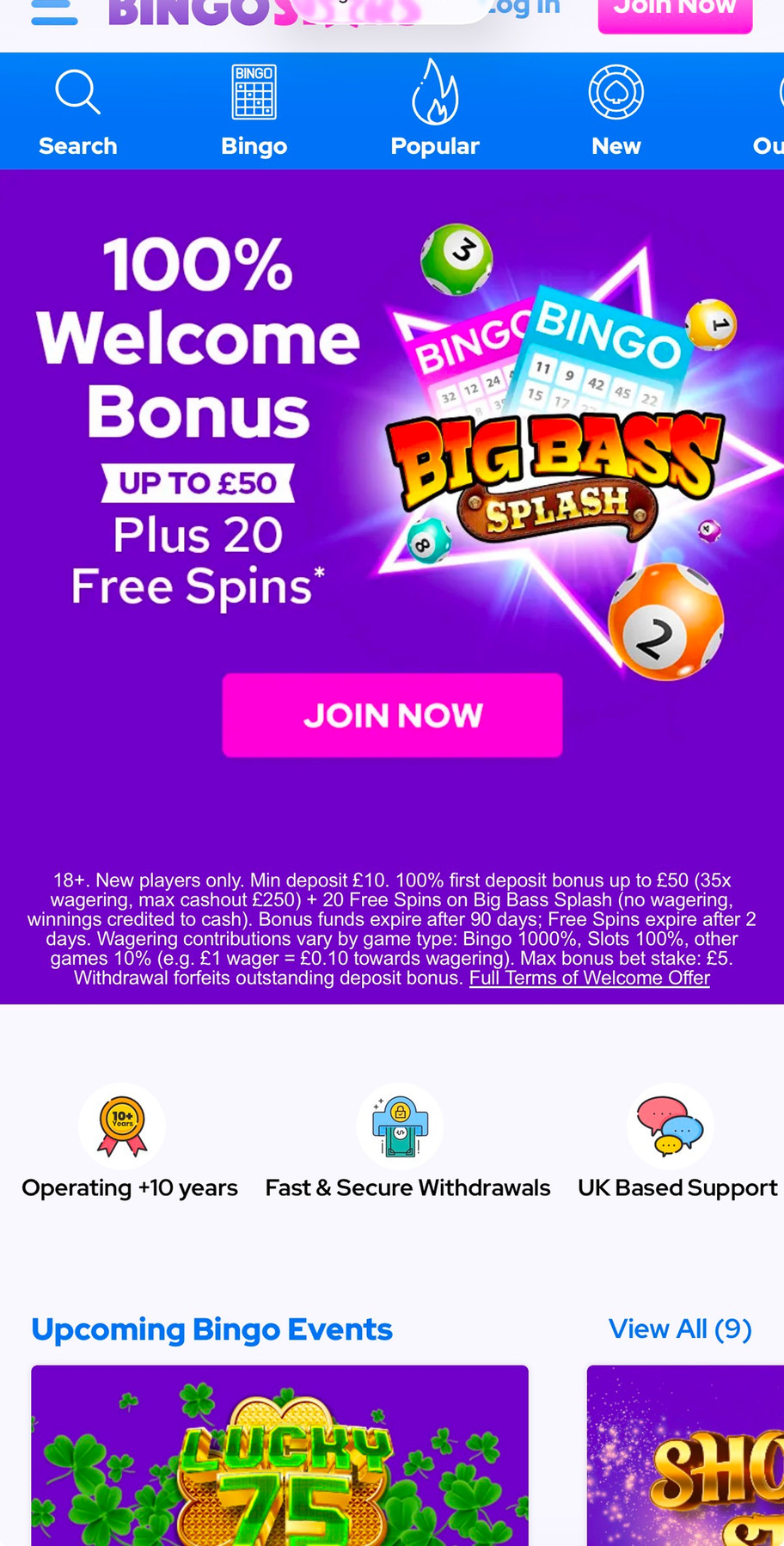Click the top Join Now button
Viewport: 784px width, 1546px height.
(x=675, y=13)
